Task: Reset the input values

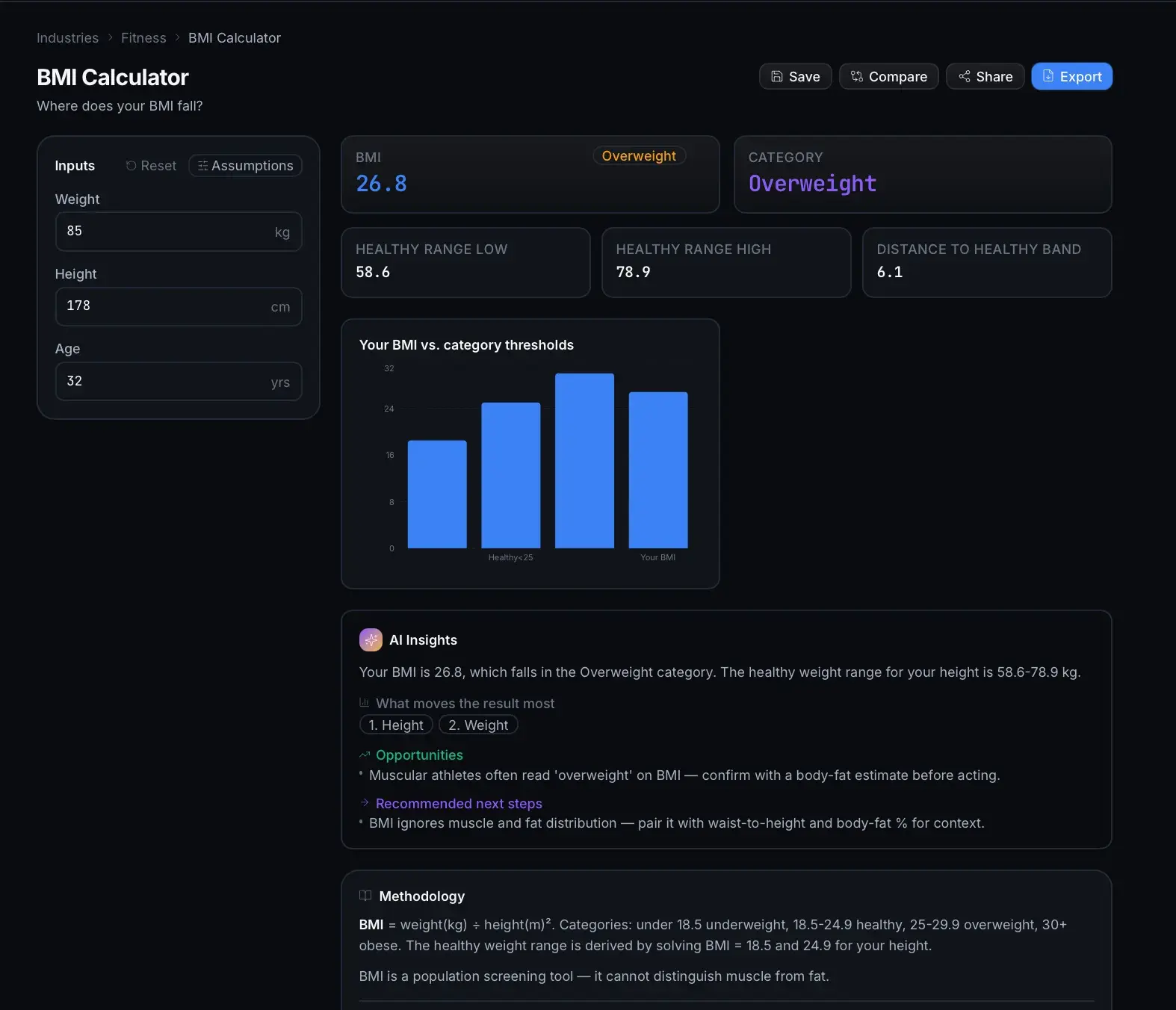Action: (x=151, y=165)
